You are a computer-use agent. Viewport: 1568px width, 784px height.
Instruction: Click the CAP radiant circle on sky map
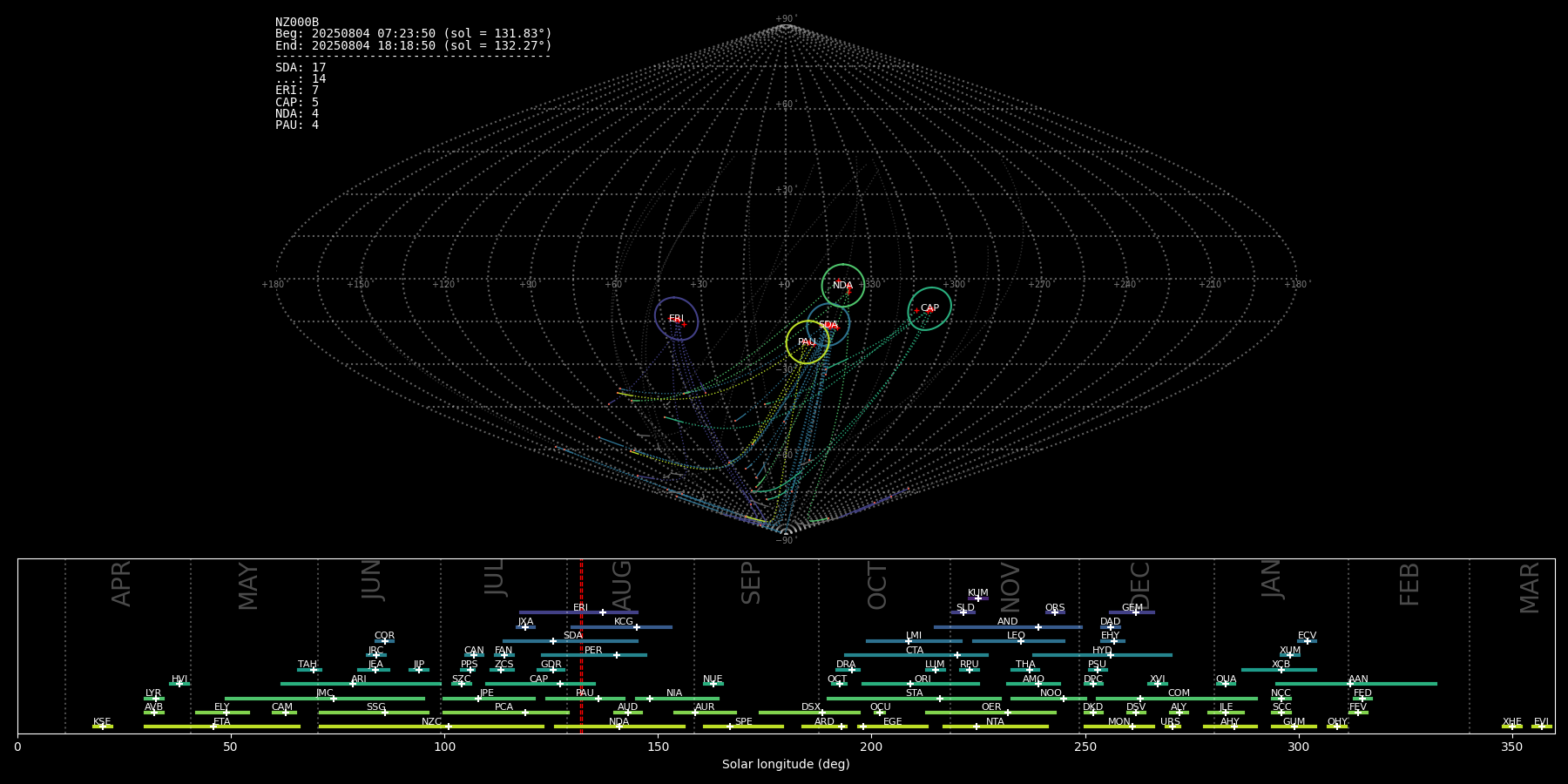pos(929,308)
